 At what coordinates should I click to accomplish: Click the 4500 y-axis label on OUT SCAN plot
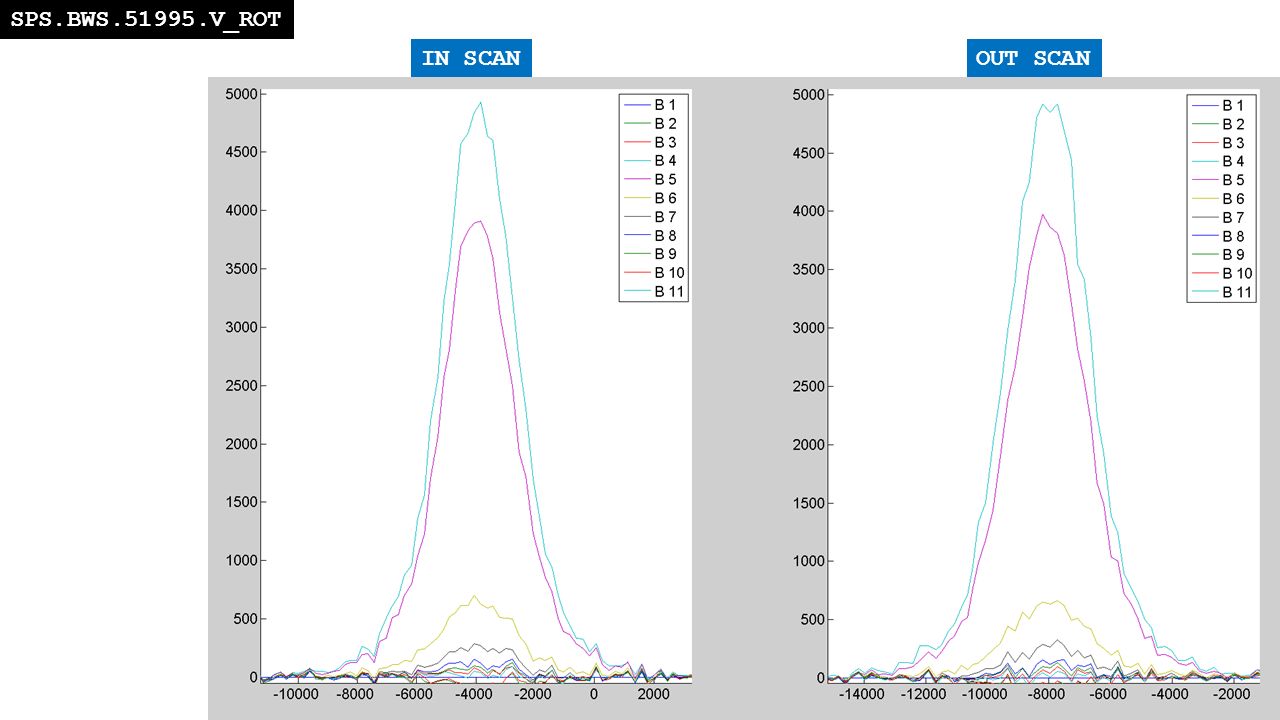pyautogui.click(x=806, y=153)
